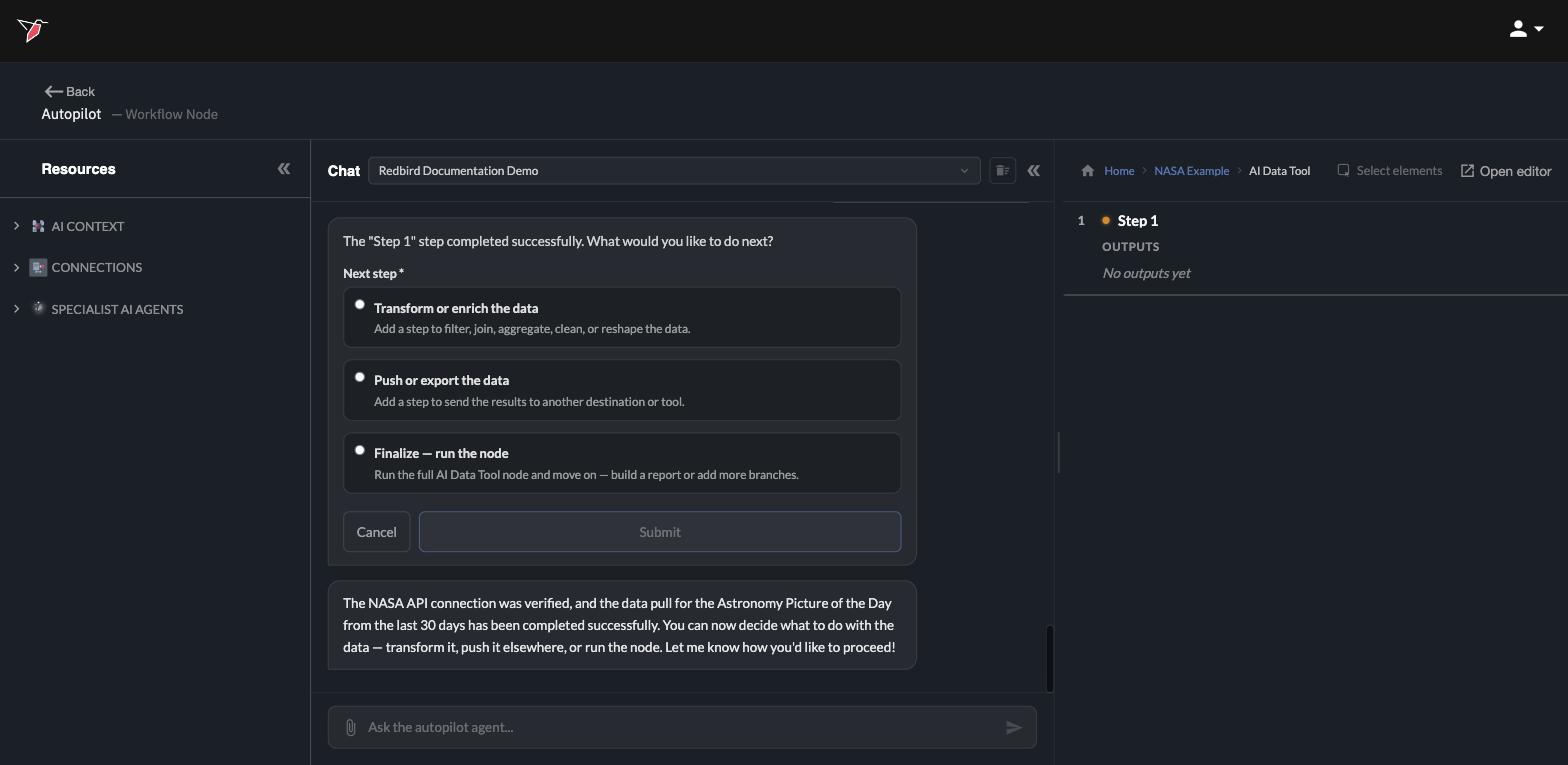Image resolution: width=1568 pixels, height=765 pixels.
Task: Click the Resources panel heading
Action: pos(78,168)
